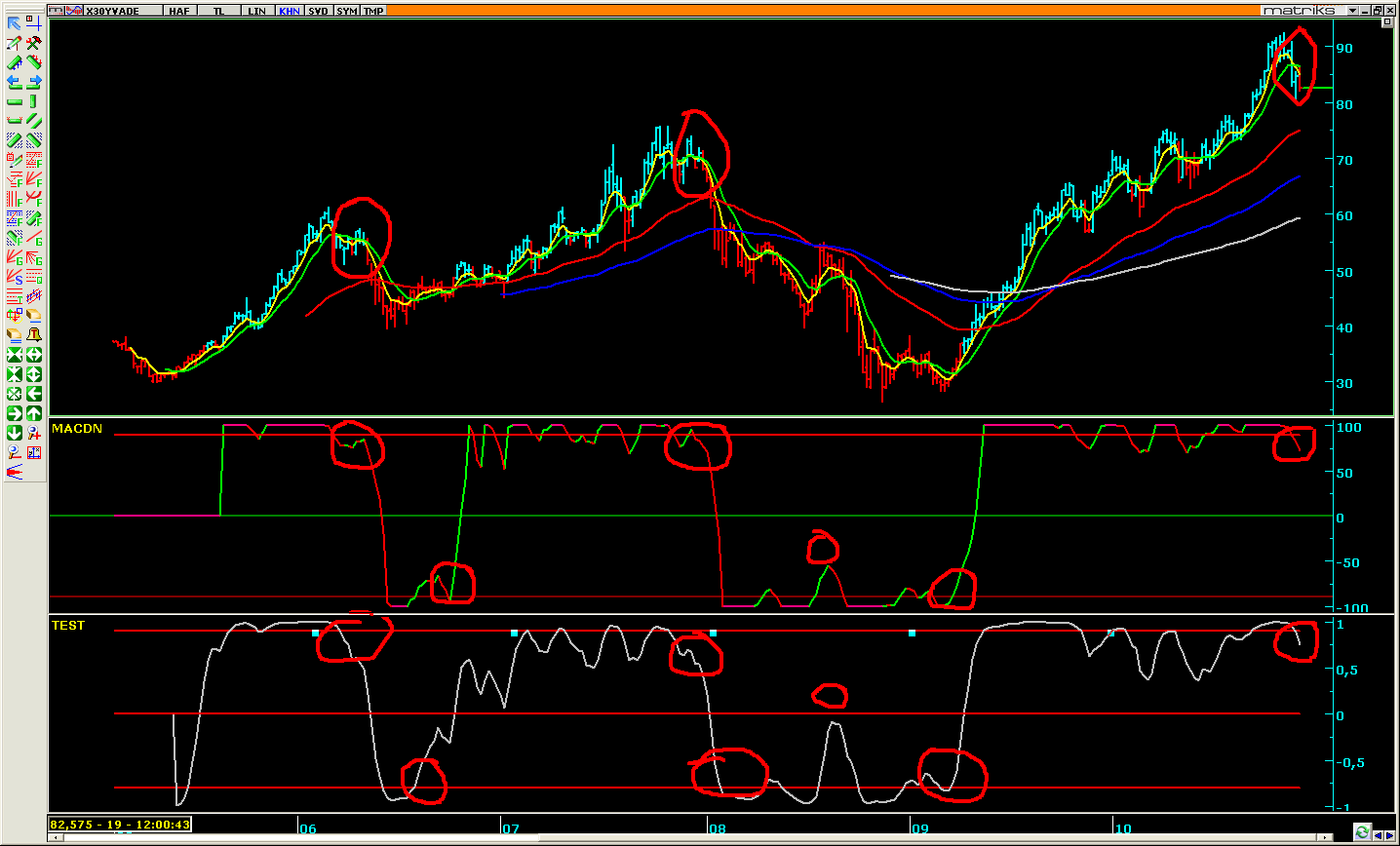
Task: Select the TMP tab in the header
Action: 373,11
